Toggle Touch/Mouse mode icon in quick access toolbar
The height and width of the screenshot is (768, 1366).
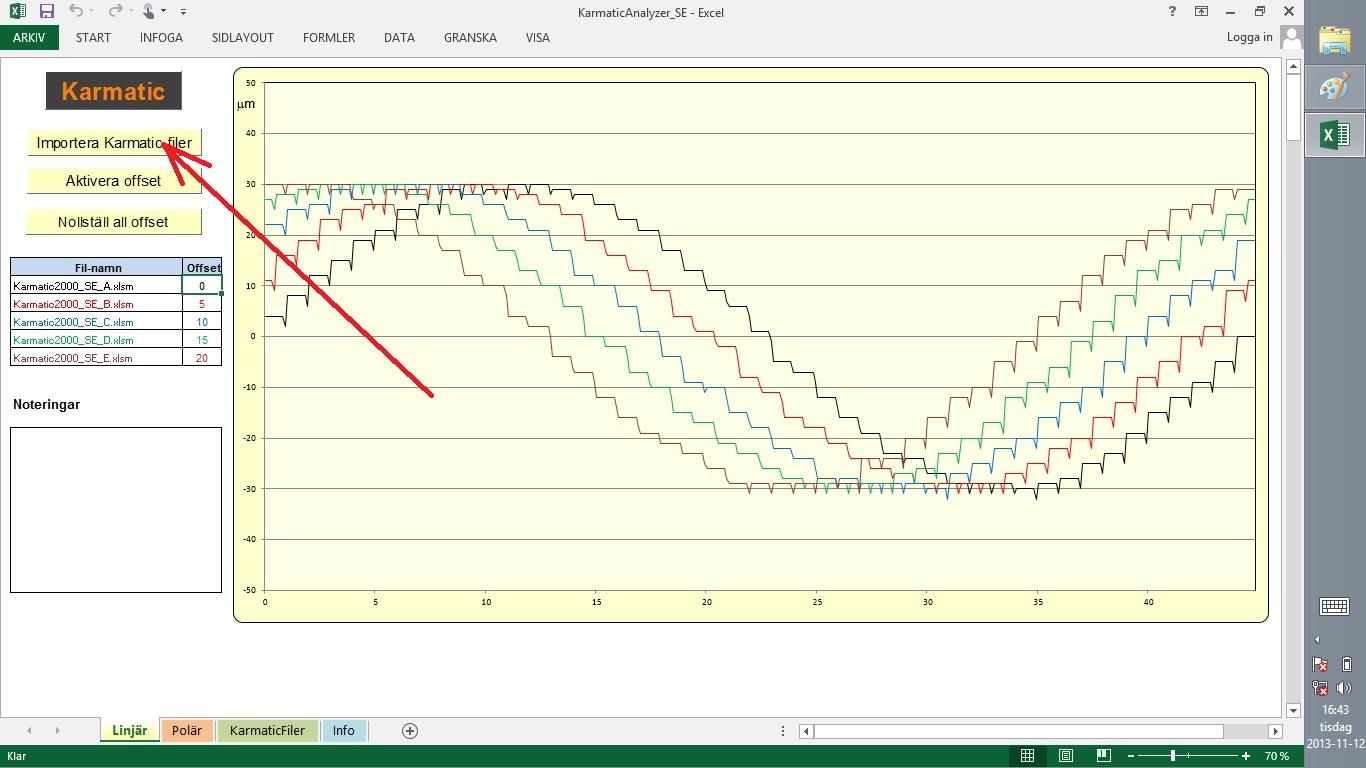tap(149, 11)
